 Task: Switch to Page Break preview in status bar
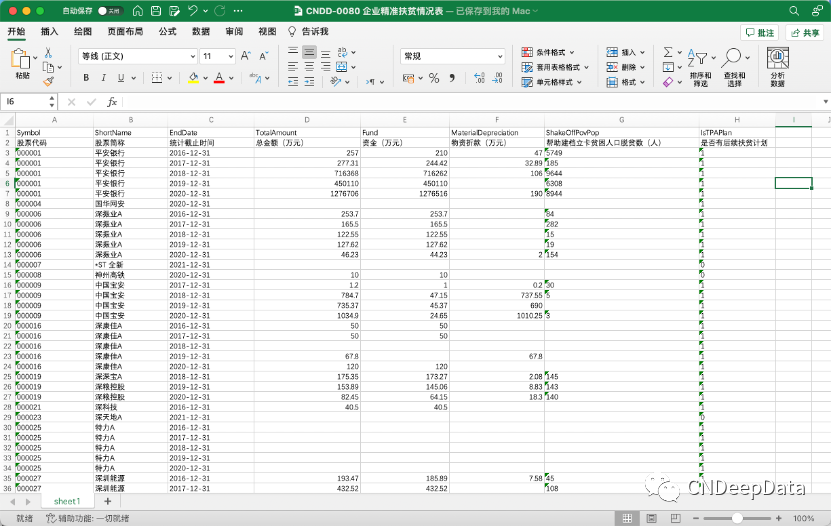coord(675,518)
